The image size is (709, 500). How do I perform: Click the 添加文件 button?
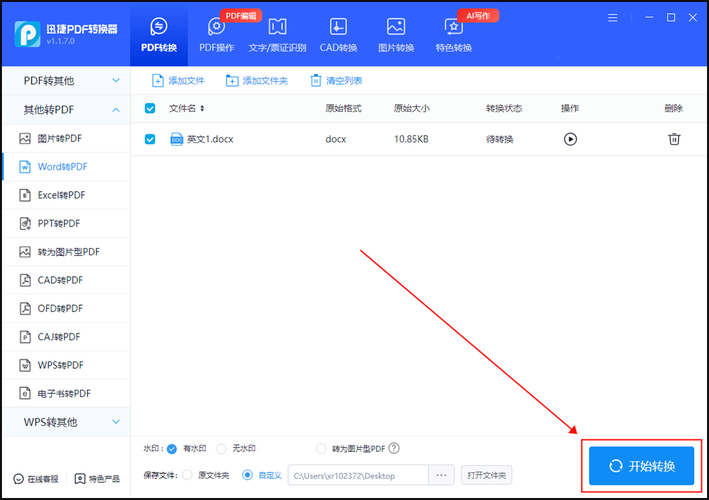click(178, 80)
